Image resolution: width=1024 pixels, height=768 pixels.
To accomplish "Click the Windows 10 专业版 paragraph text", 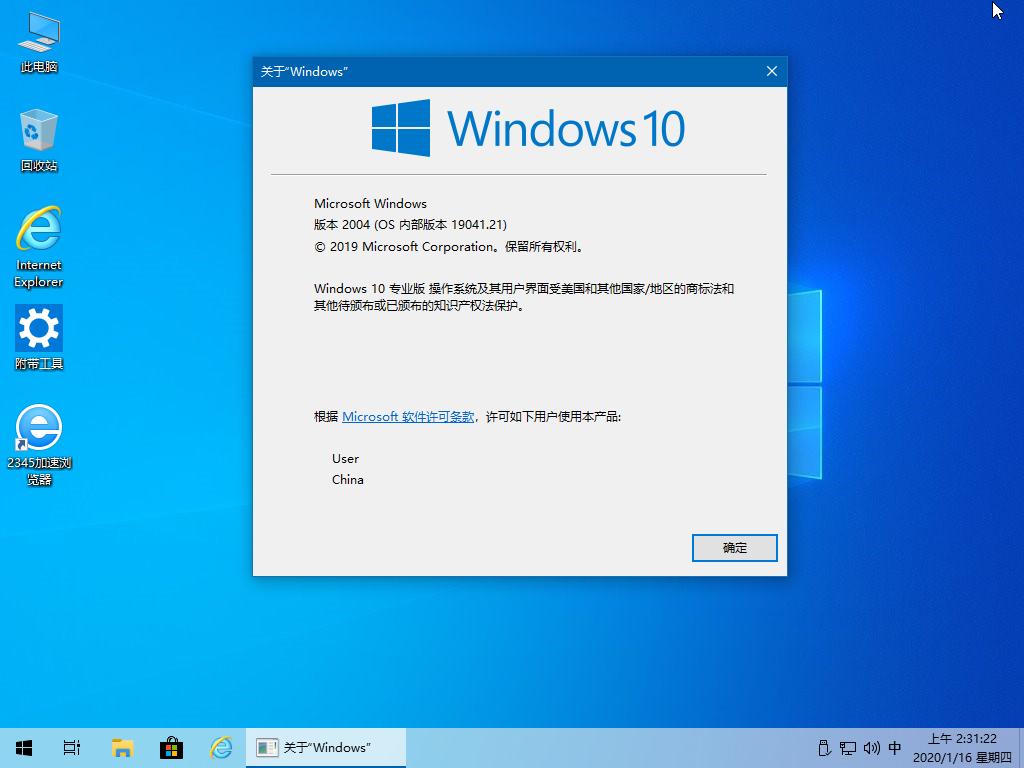I will (x=524, y=297).
